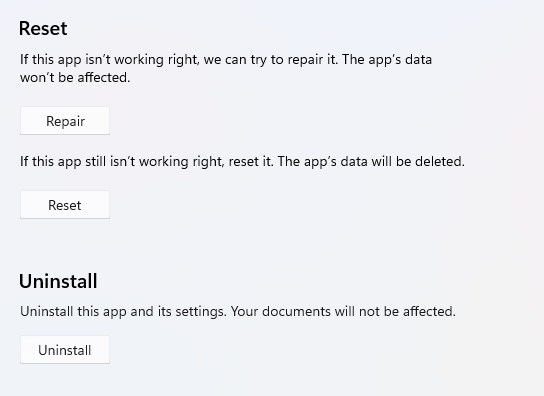Select the bold Uninstall section heading
This screenshot has width=544, height=396.
[58, 281]
